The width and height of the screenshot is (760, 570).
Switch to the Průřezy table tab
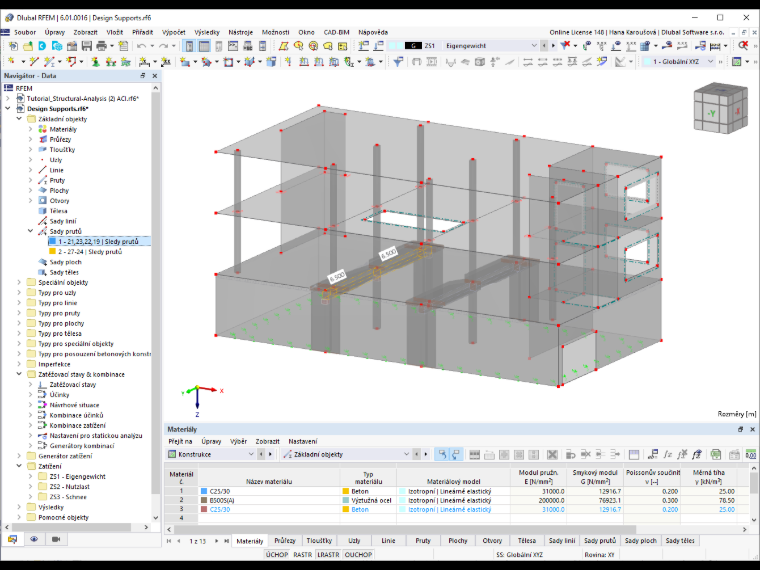pyautogui.click(x=285, y=540)
